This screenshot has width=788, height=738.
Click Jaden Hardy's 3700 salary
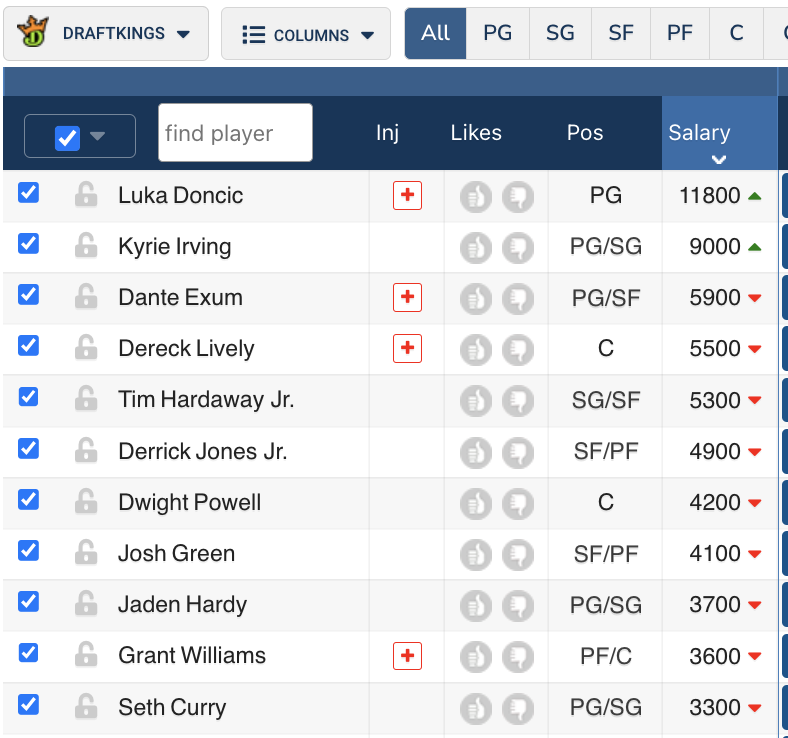(x=715, y=604)
